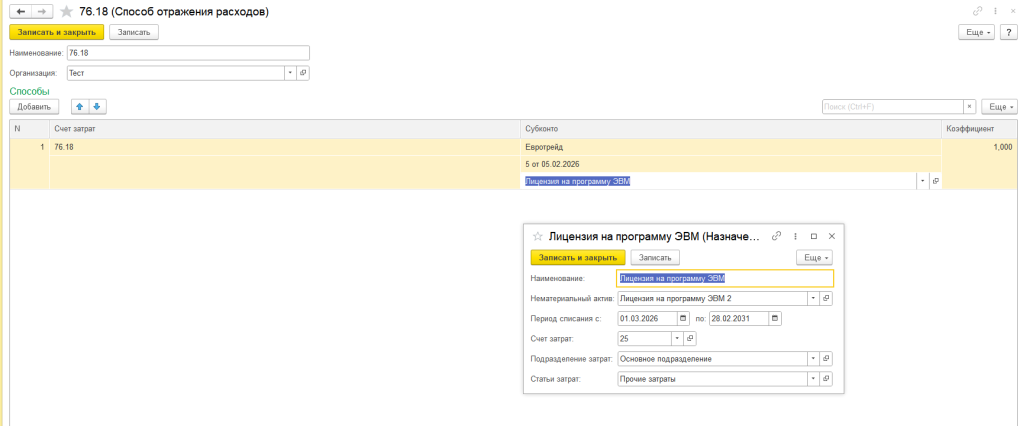
Task: Click Организация field value Тест
Action: [x=176, y=73]
